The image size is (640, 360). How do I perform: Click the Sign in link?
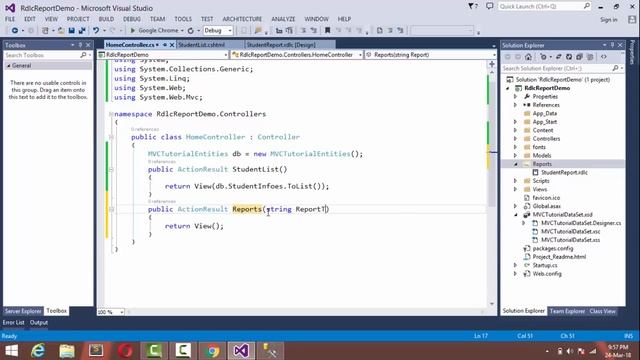tap(609, 20)
